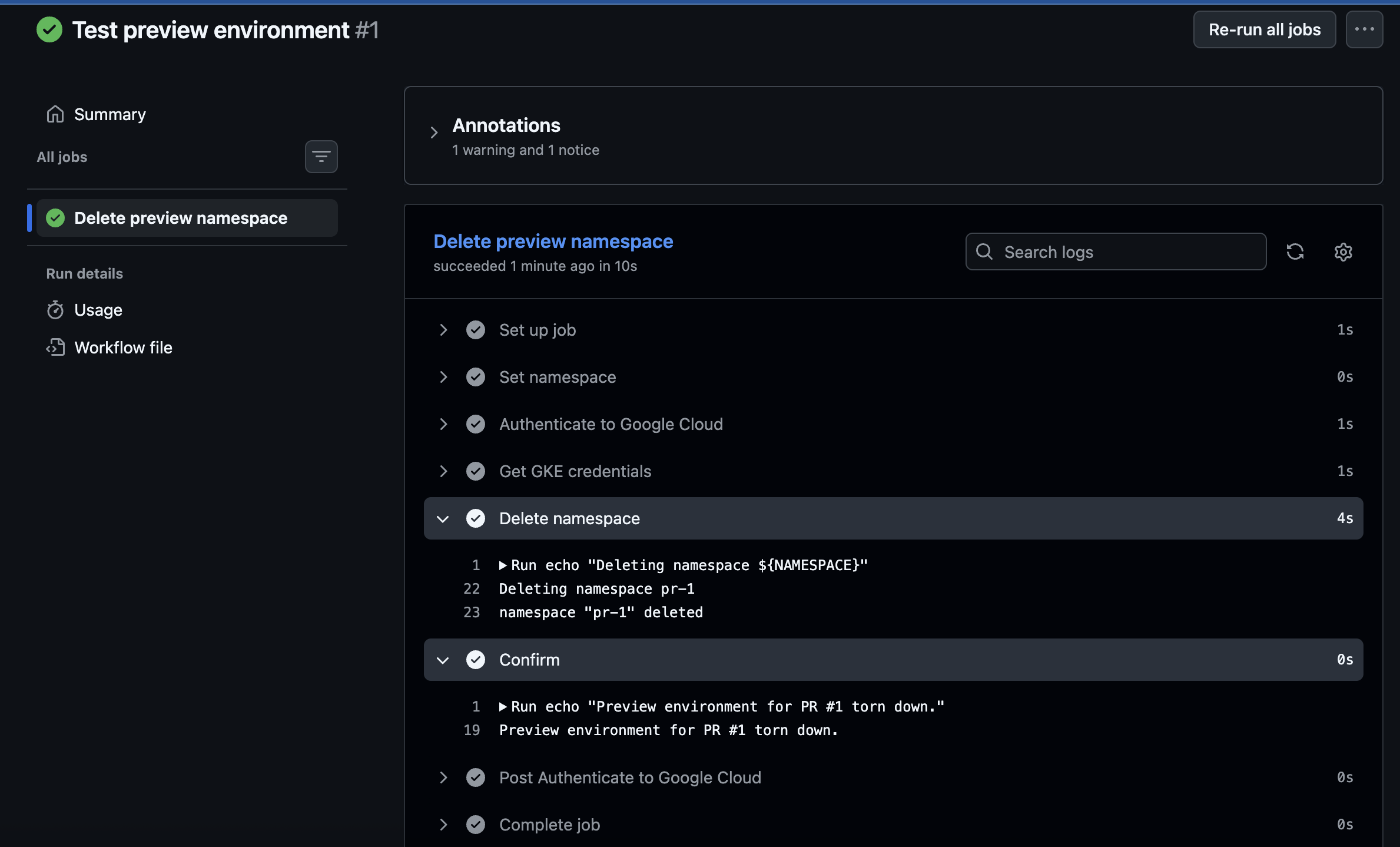Click the checkmark status icon for Set up job
1400x847 pixels.
476,330
